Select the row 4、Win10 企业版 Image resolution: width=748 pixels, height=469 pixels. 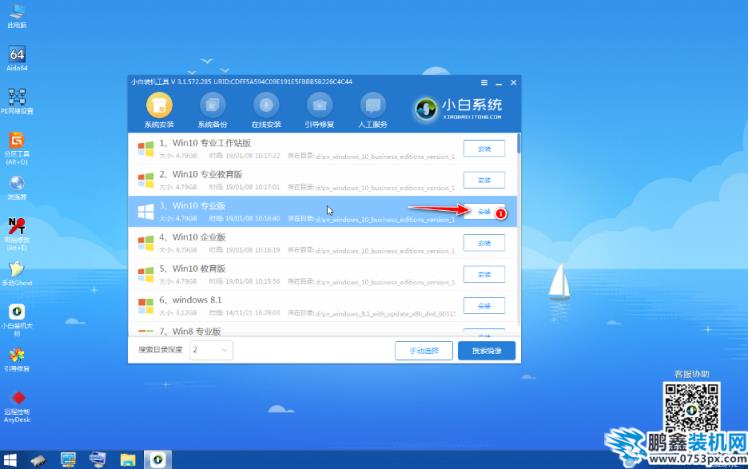[x=322, y=243]
